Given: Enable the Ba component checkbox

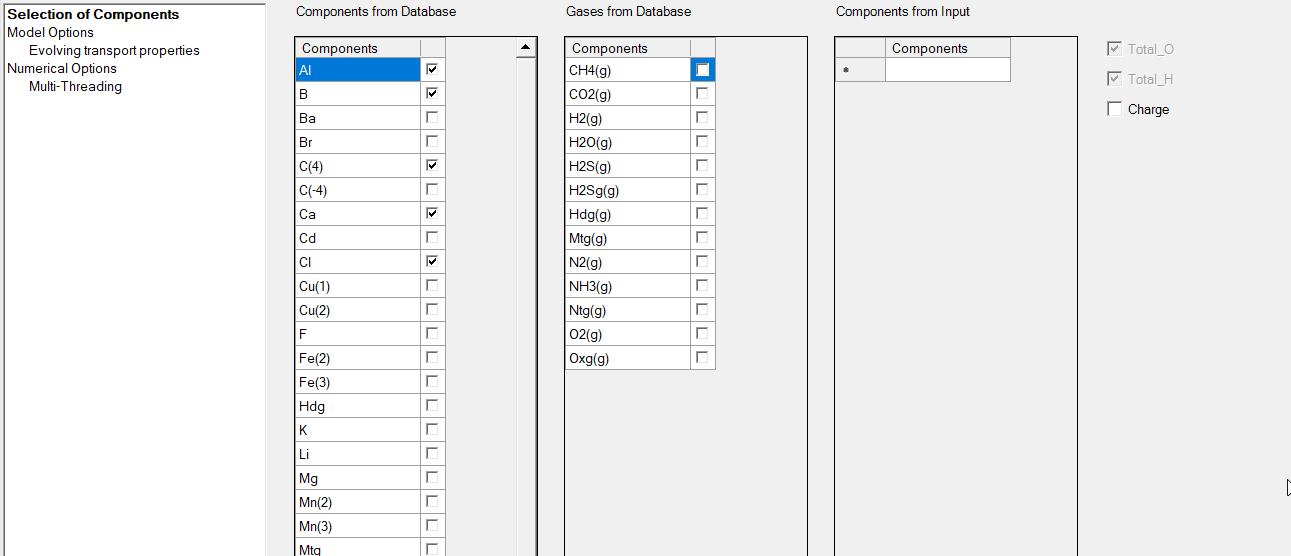Looking at the screenshot, I should [x=432, y=117].
